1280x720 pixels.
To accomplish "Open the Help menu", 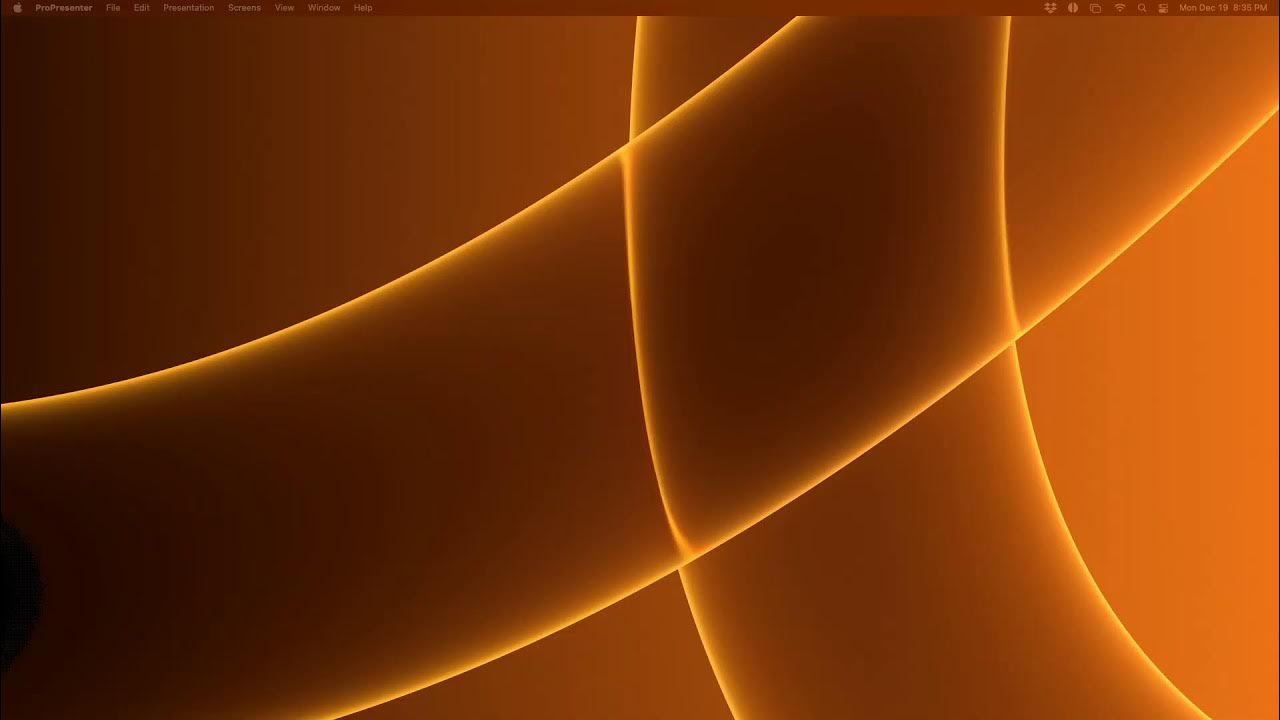I will (x=363, y=8).
